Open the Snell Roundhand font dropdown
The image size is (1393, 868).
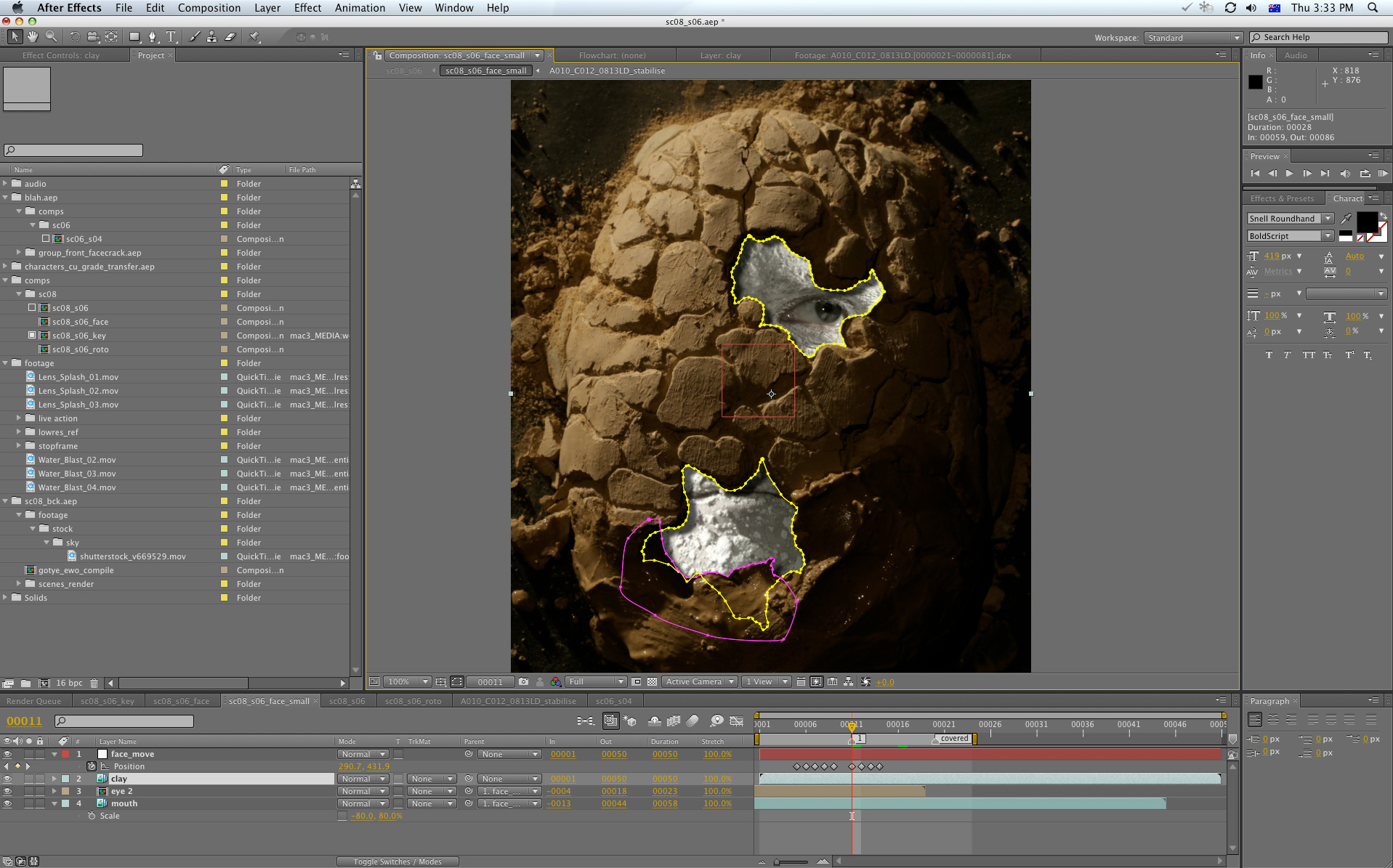tap(1291, 218)
